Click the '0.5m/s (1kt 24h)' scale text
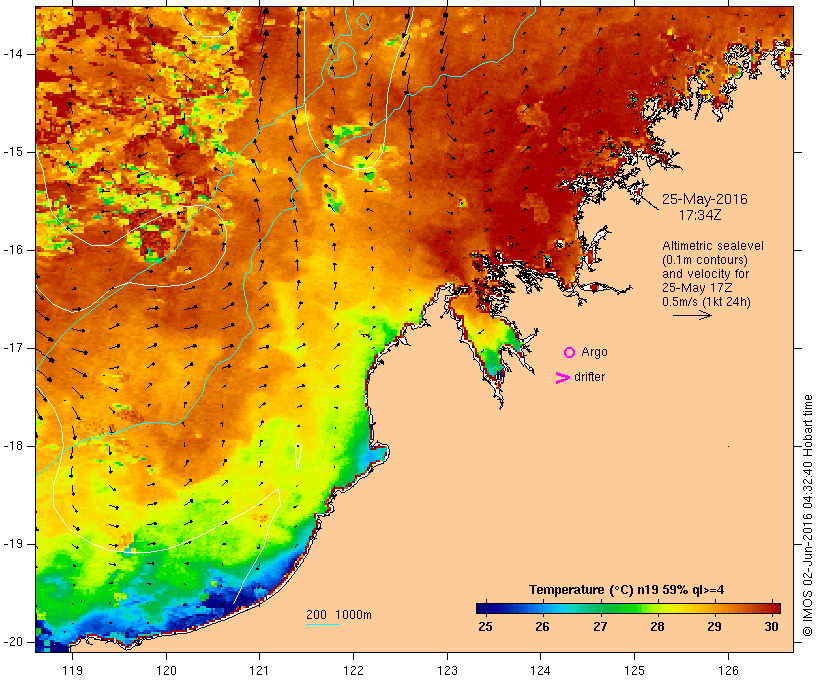This screenshot has width=820, height=680. [x=706, y=302]
